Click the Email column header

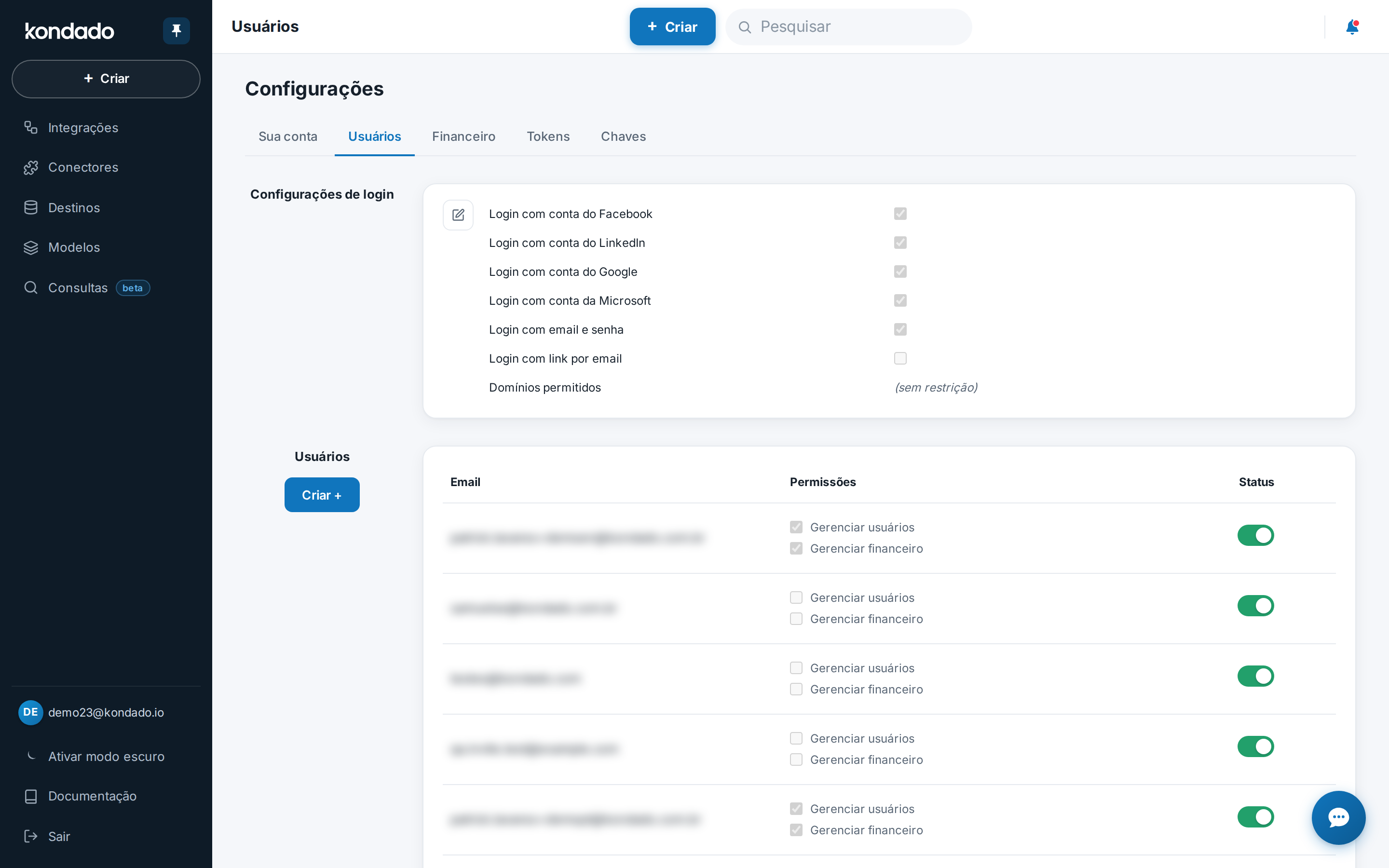465,482
